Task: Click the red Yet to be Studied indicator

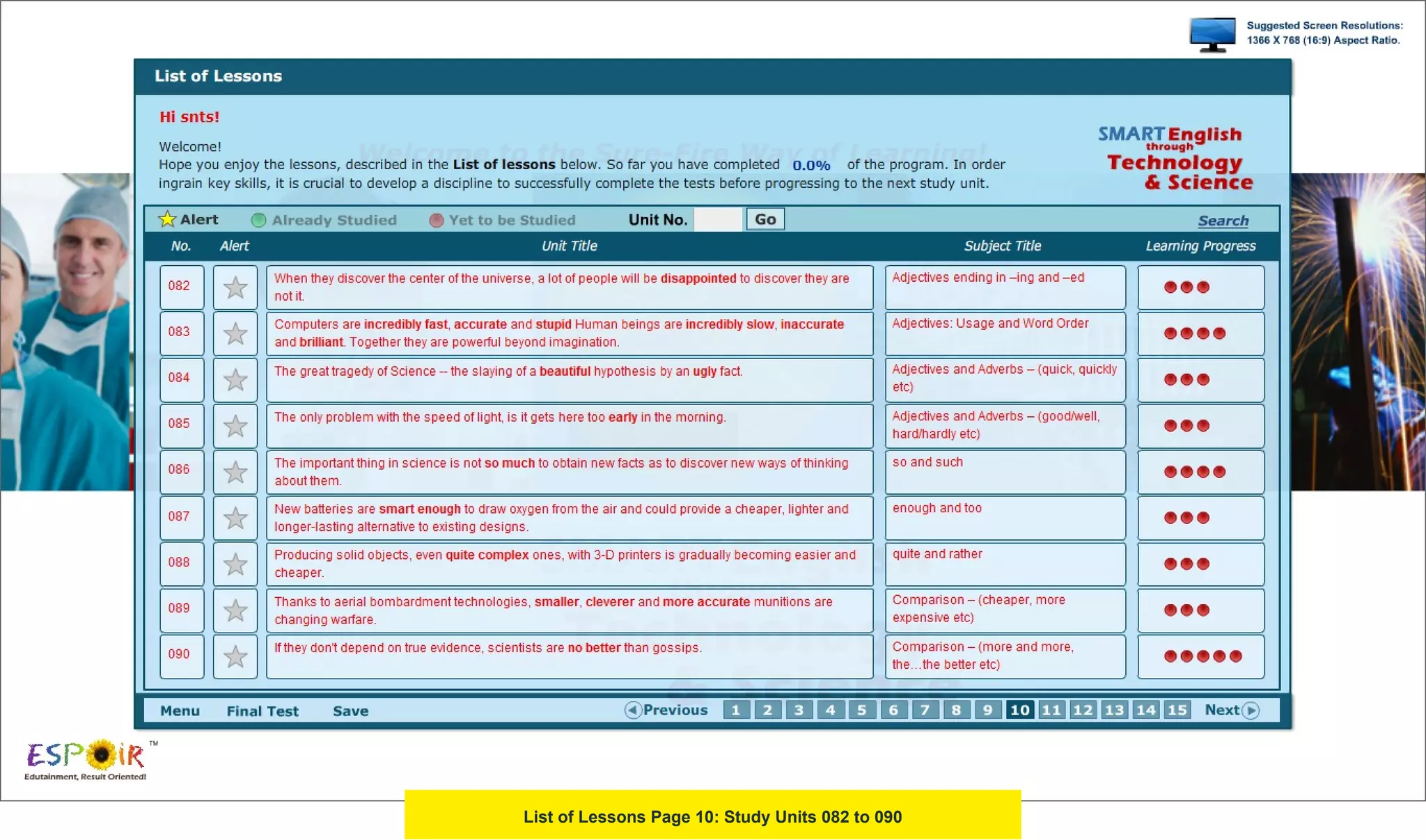Action: click(437, 220)
